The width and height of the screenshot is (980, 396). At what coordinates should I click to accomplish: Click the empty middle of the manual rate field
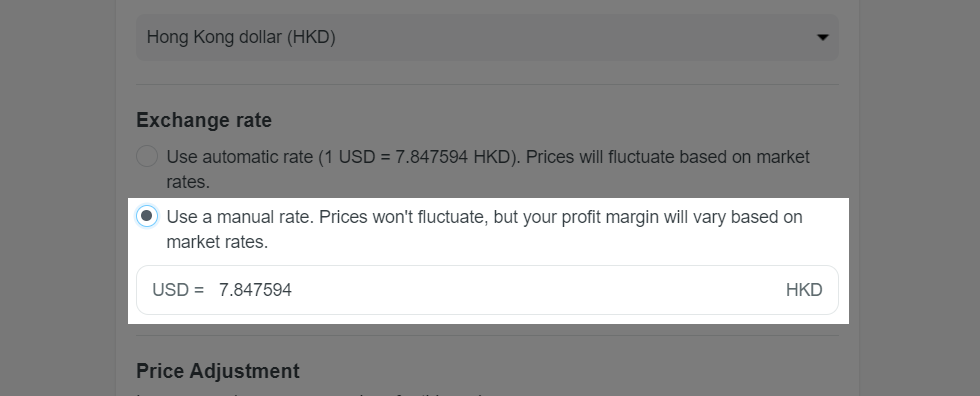point(538,290)
